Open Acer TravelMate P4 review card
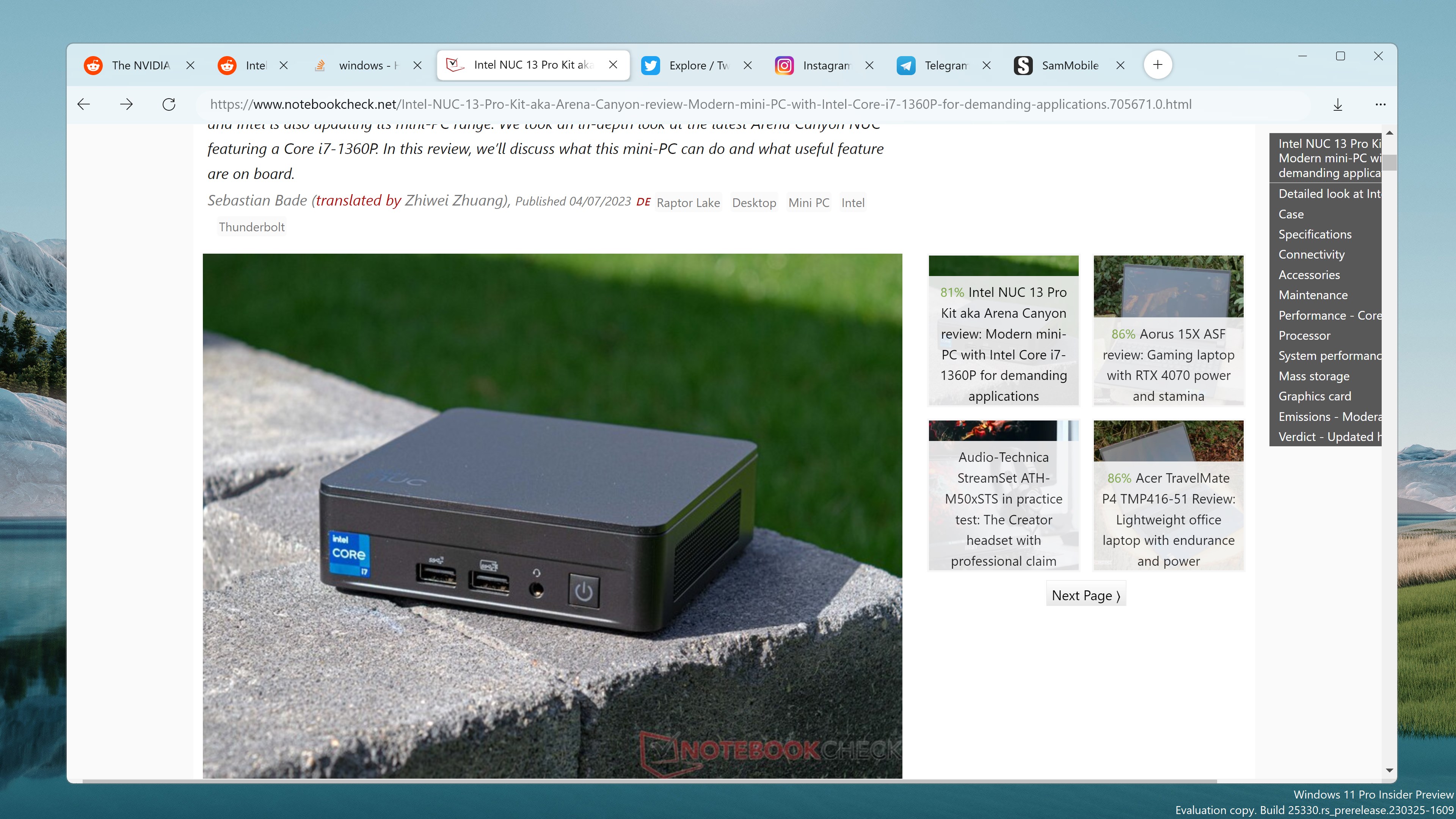The height and width of the screenshot is (819, 1456). (x=1168, y=495)
